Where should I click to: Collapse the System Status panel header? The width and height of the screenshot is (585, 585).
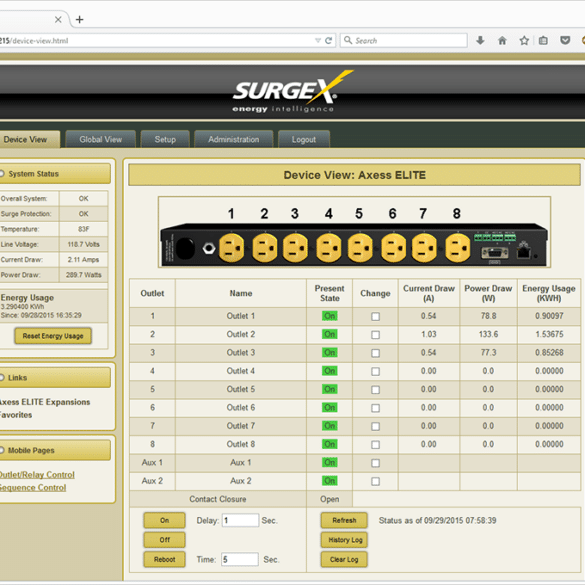[54, 174]
